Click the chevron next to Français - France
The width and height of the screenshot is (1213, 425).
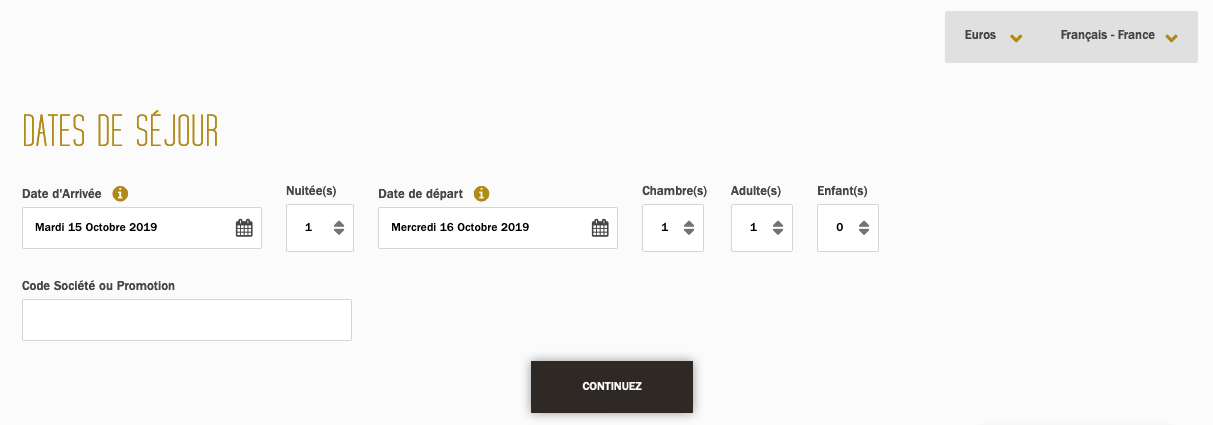coord(1172,38)
